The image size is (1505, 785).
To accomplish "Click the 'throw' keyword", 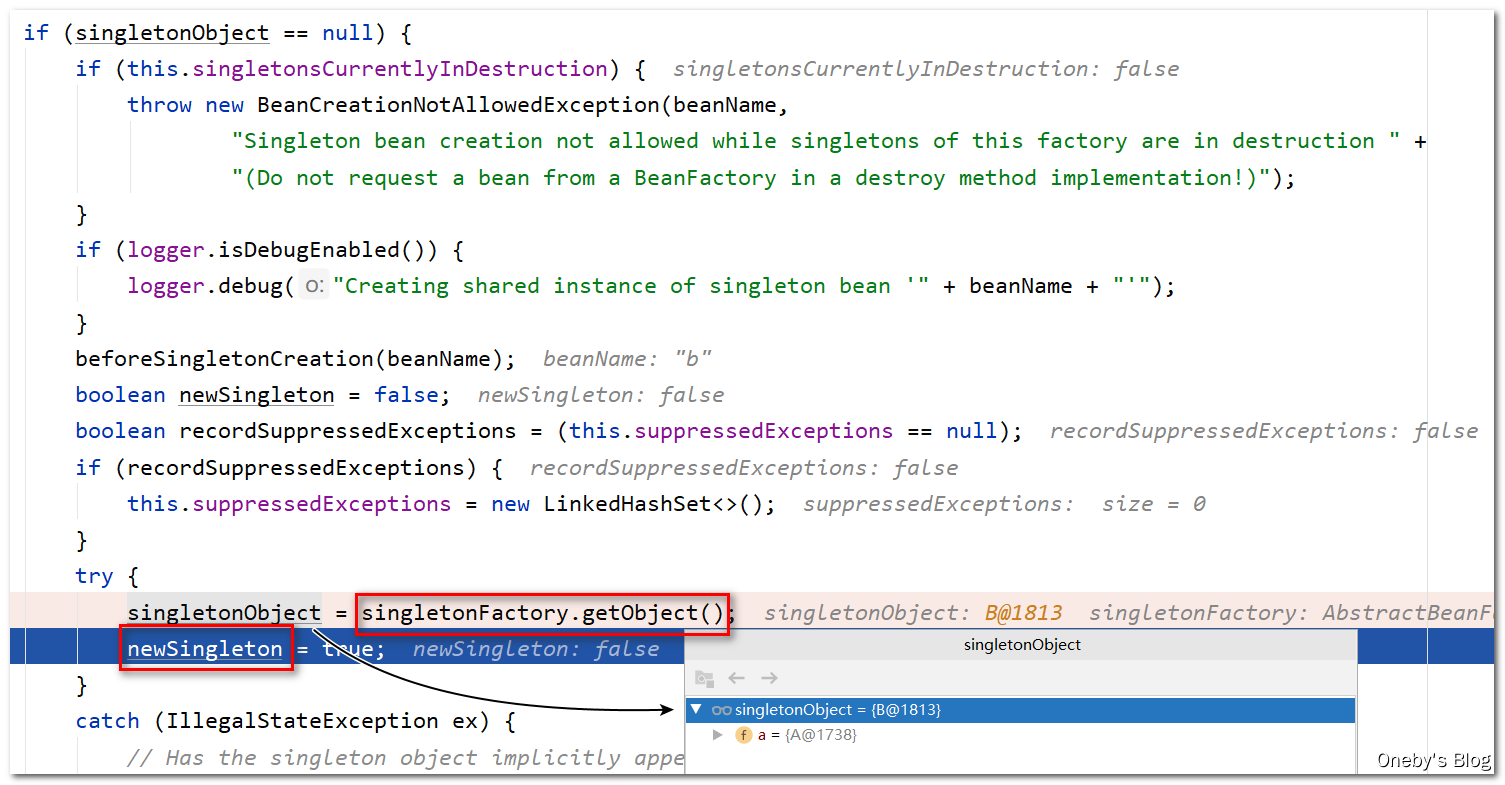I will [159, 105].
